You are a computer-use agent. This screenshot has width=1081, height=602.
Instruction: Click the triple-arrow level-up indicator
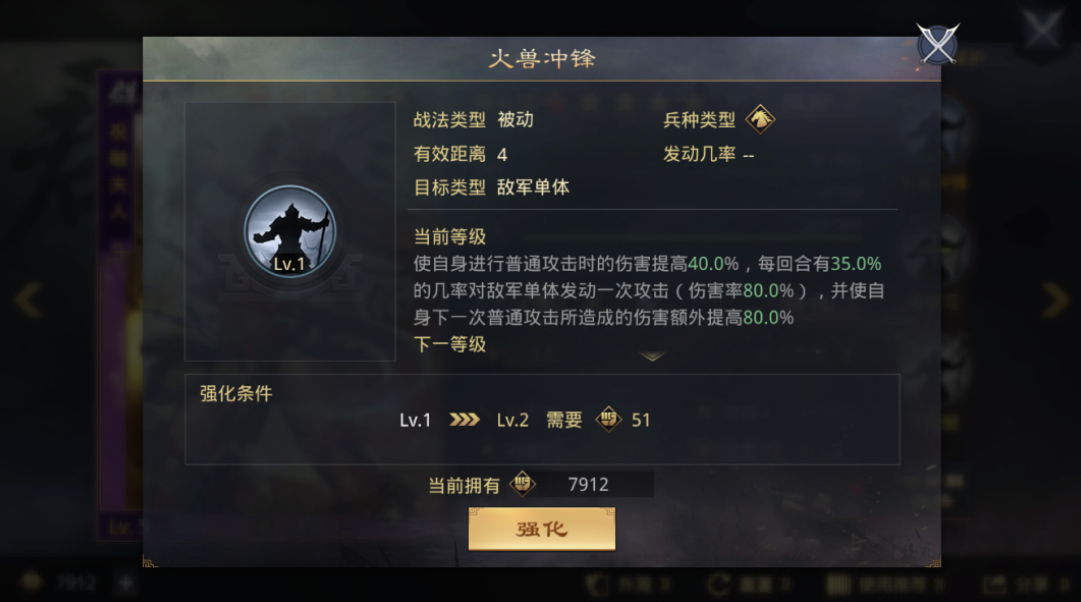click(x=464, y=419)
